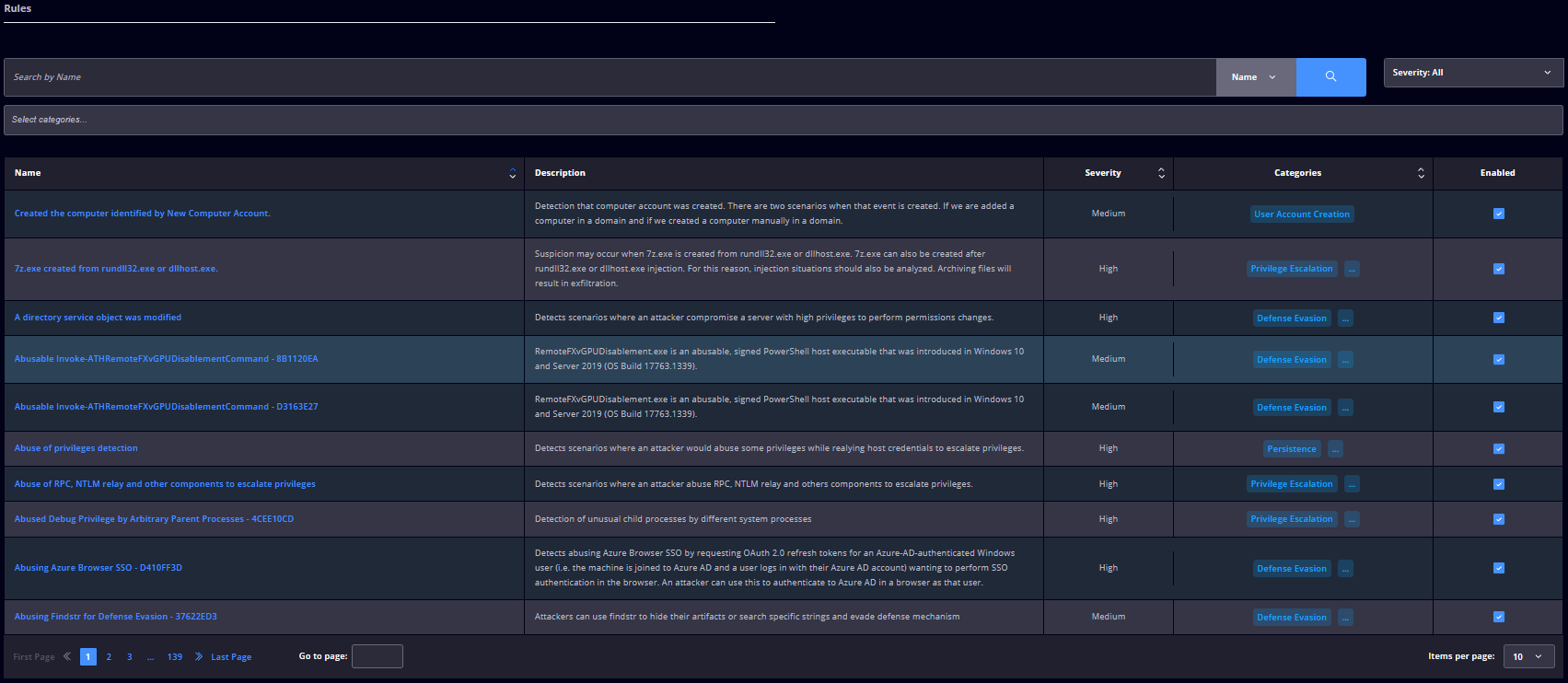Open Abusing Azure Browser SSO rule
The image size is (1568, 683).
98,568
